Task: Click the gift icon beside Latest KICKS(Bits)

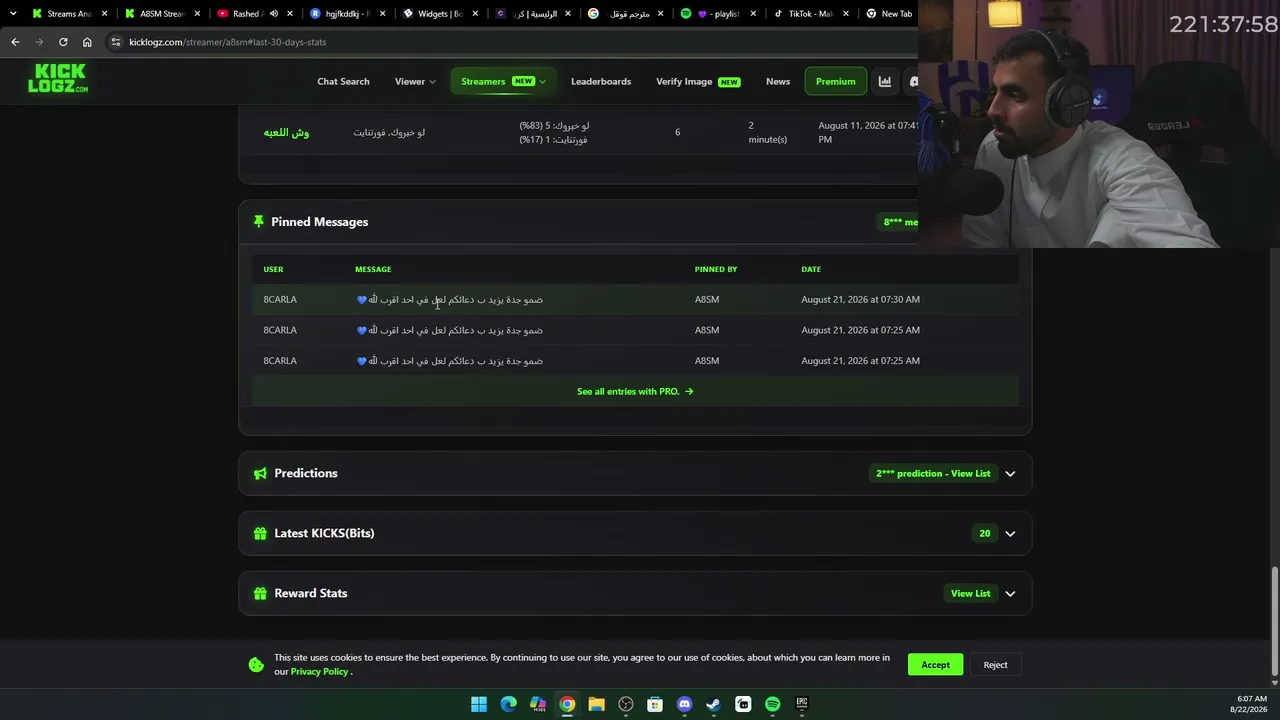Action: coord(260,533)
